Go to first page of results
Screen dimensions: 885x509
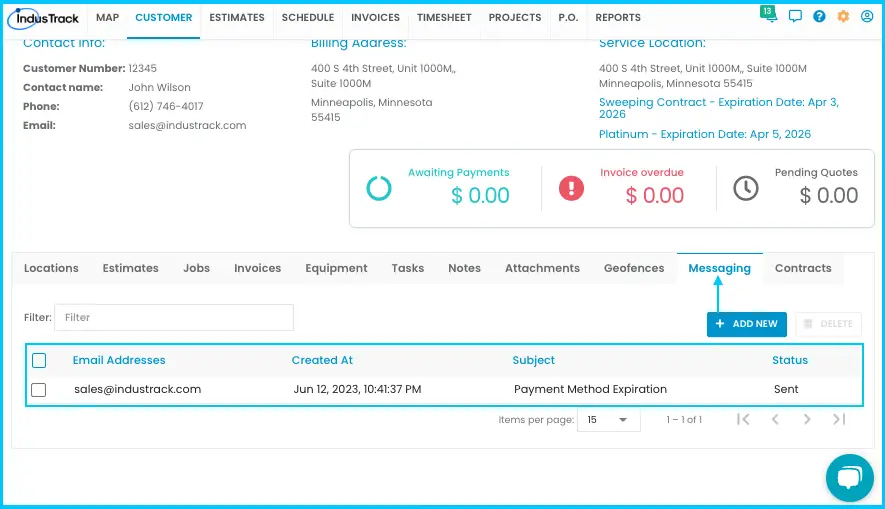point(743,419)
